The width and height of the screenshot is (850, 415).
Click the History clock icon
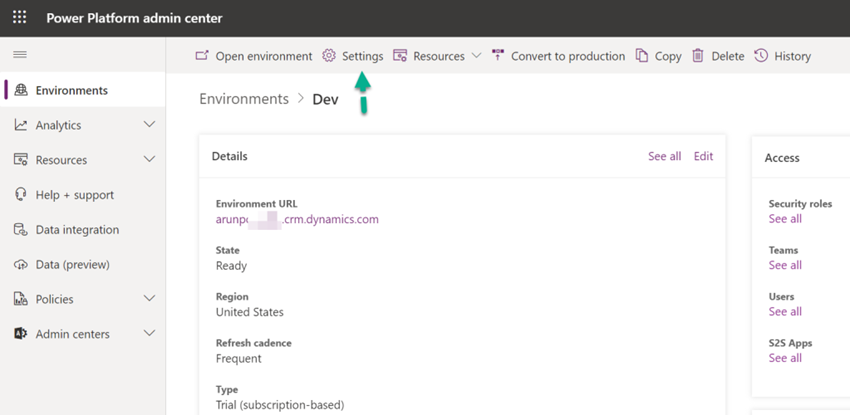pos(761,56)
